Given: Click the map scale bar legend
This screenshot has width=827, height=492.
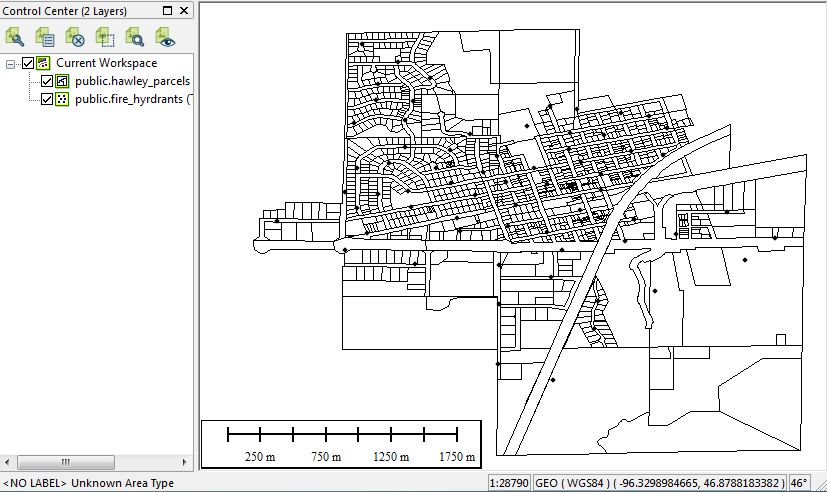Looking at the screenshot, I should click(x=341, y=444).
